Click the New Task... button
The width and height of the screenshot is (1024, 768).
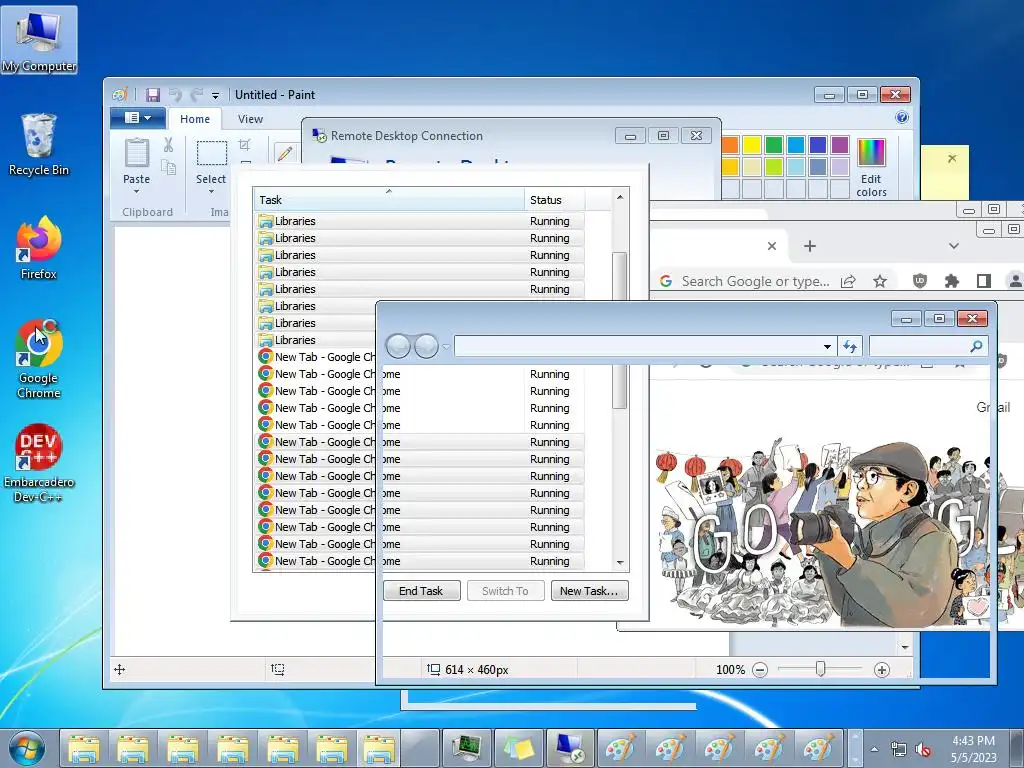[589, 591]
